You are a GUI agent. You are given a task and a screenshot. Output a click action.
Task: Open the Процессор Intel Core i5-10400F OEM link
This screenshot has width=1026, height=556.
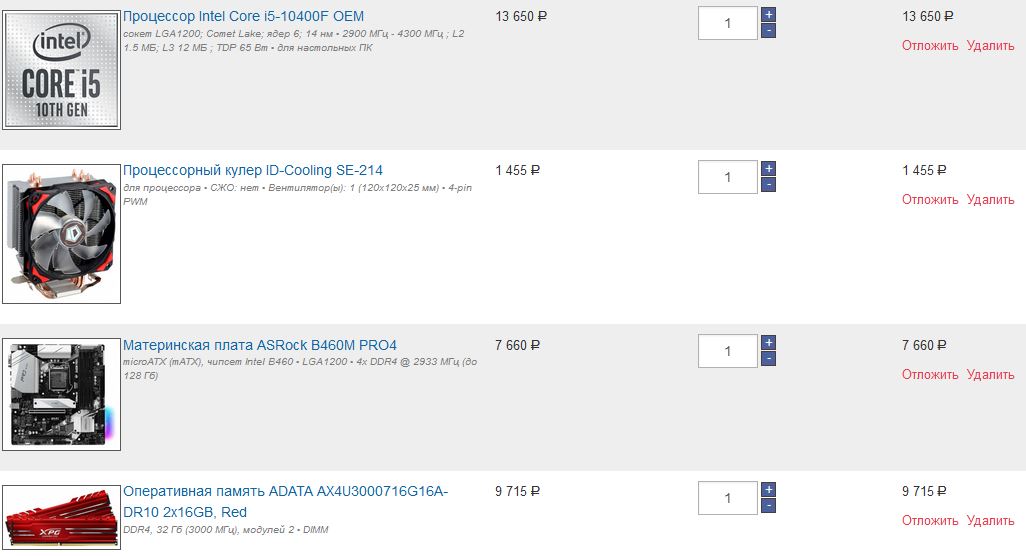pos(243,16)
